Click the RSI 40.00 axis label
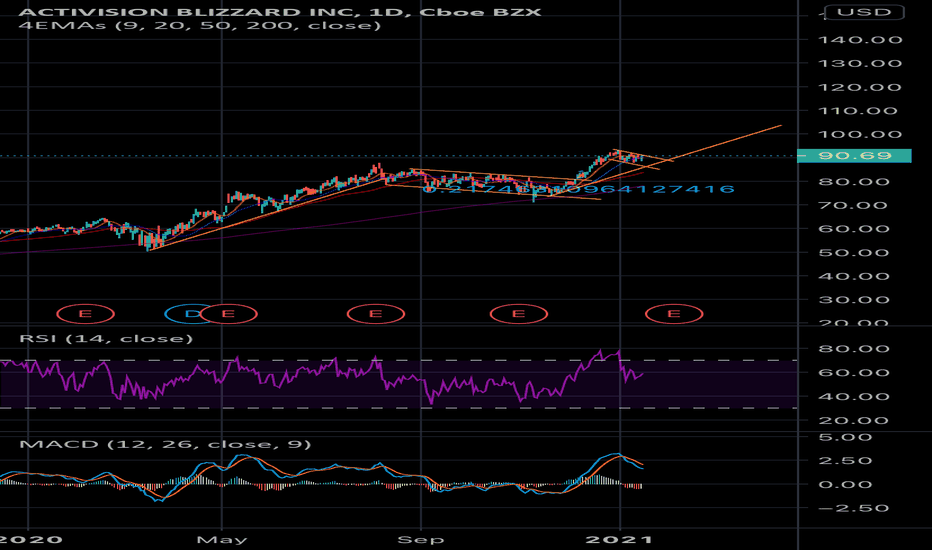 (854, 397)
